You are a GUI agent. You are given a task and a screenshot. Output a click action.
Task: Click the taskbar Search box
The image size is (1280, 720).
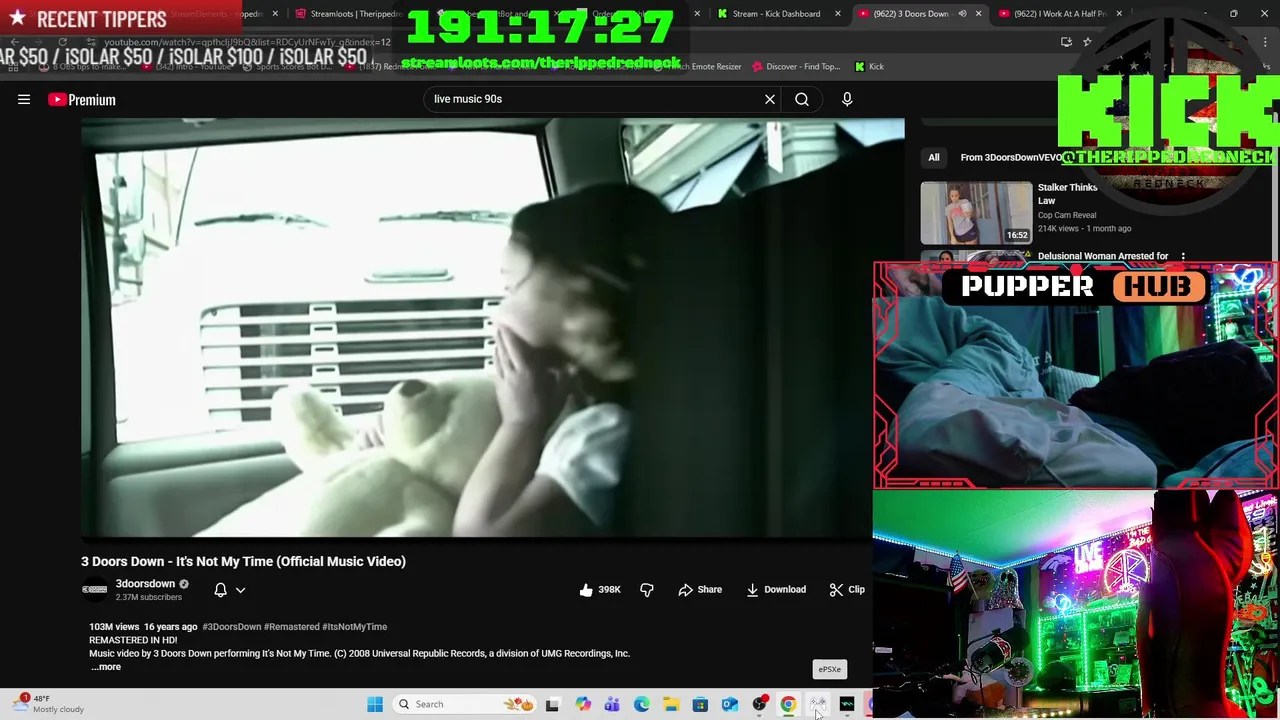[x=463, y=704]
